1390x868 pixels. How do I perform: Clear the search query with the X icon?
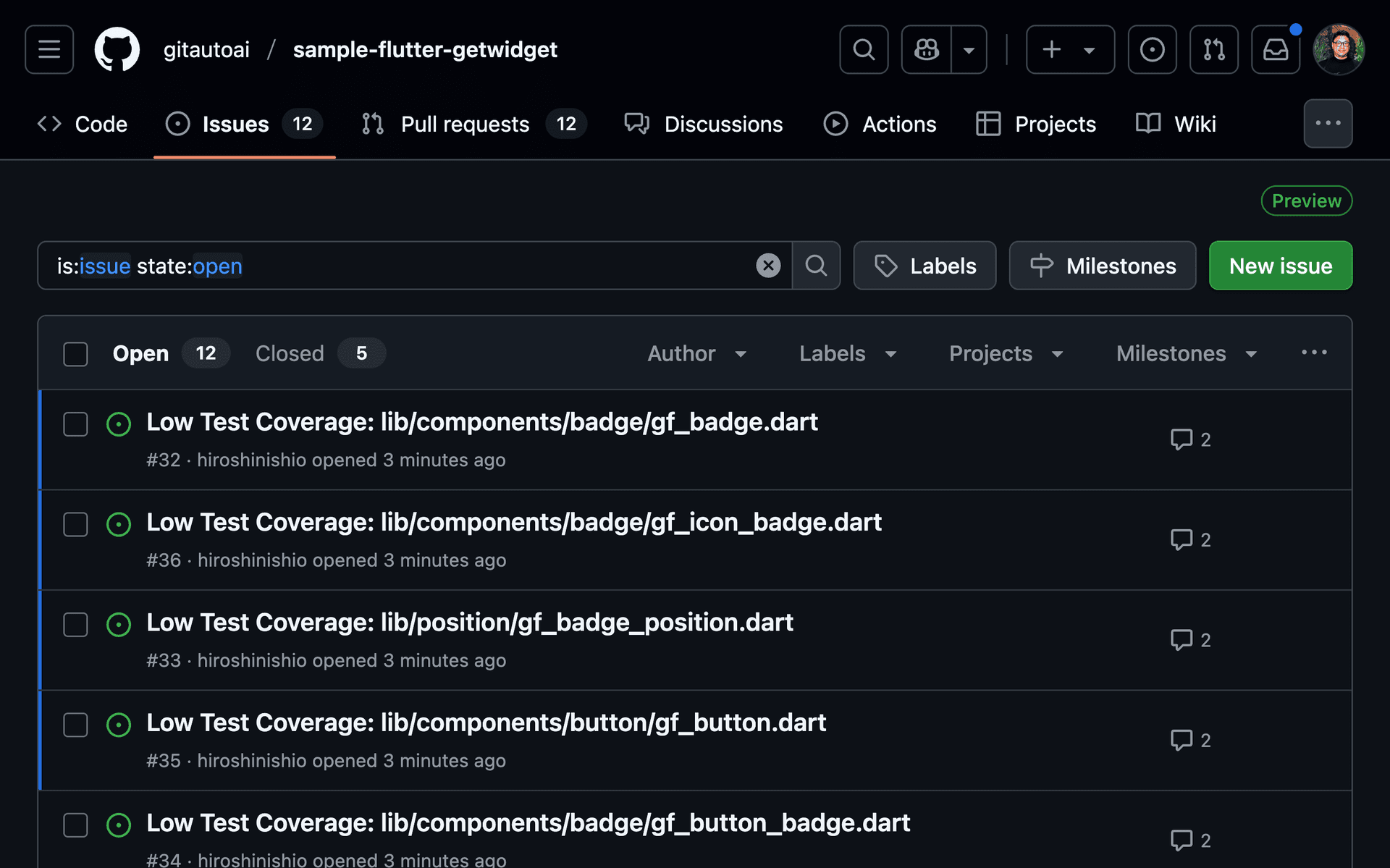(x=768, y=265)
